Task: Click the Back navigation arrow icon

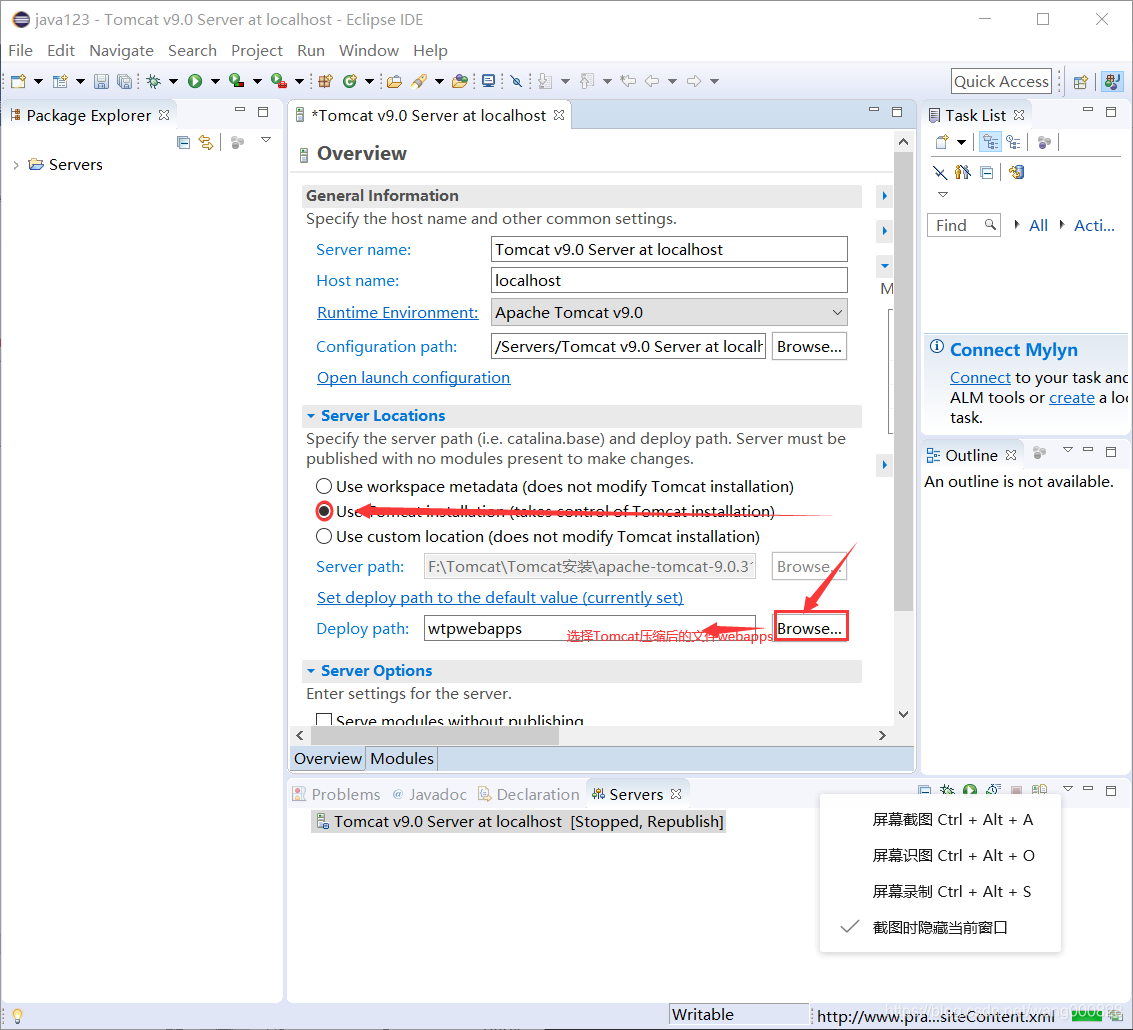Action: (652, 81)
